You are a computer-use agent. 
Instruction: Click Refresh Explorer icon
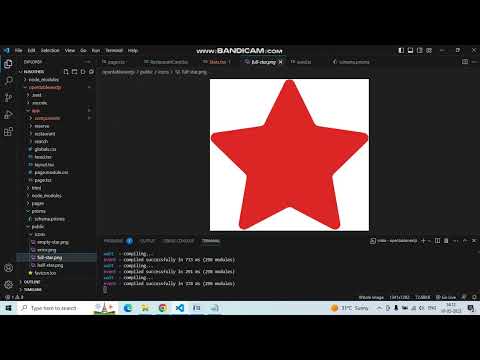83,72
